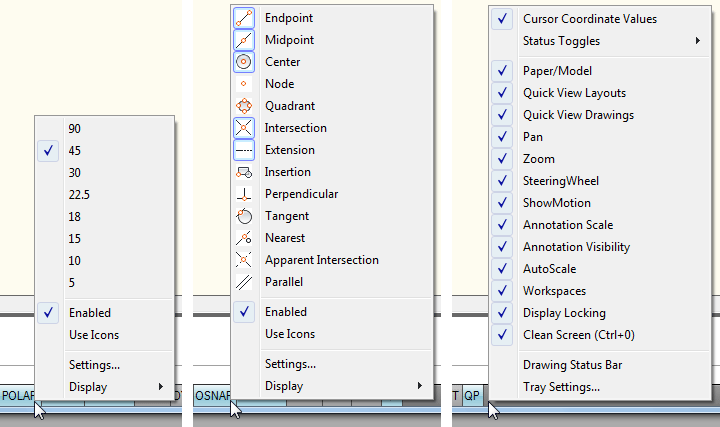Image resolution: width=720 pixels, height=427 pixels.
Task: Toggle the Intersection snap icon
Action: 244,128
